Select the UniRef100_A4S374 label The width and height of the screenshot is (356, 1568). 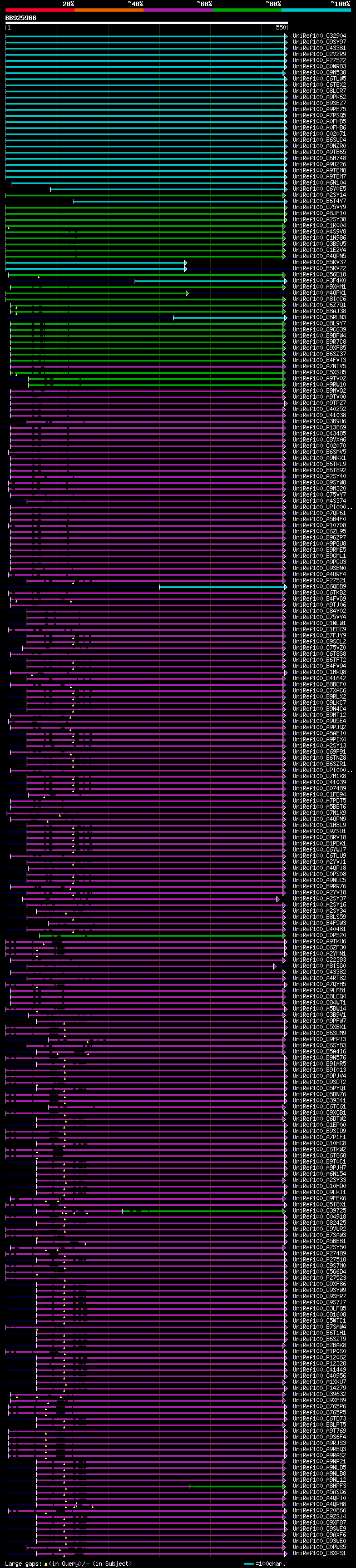[319, 501]
